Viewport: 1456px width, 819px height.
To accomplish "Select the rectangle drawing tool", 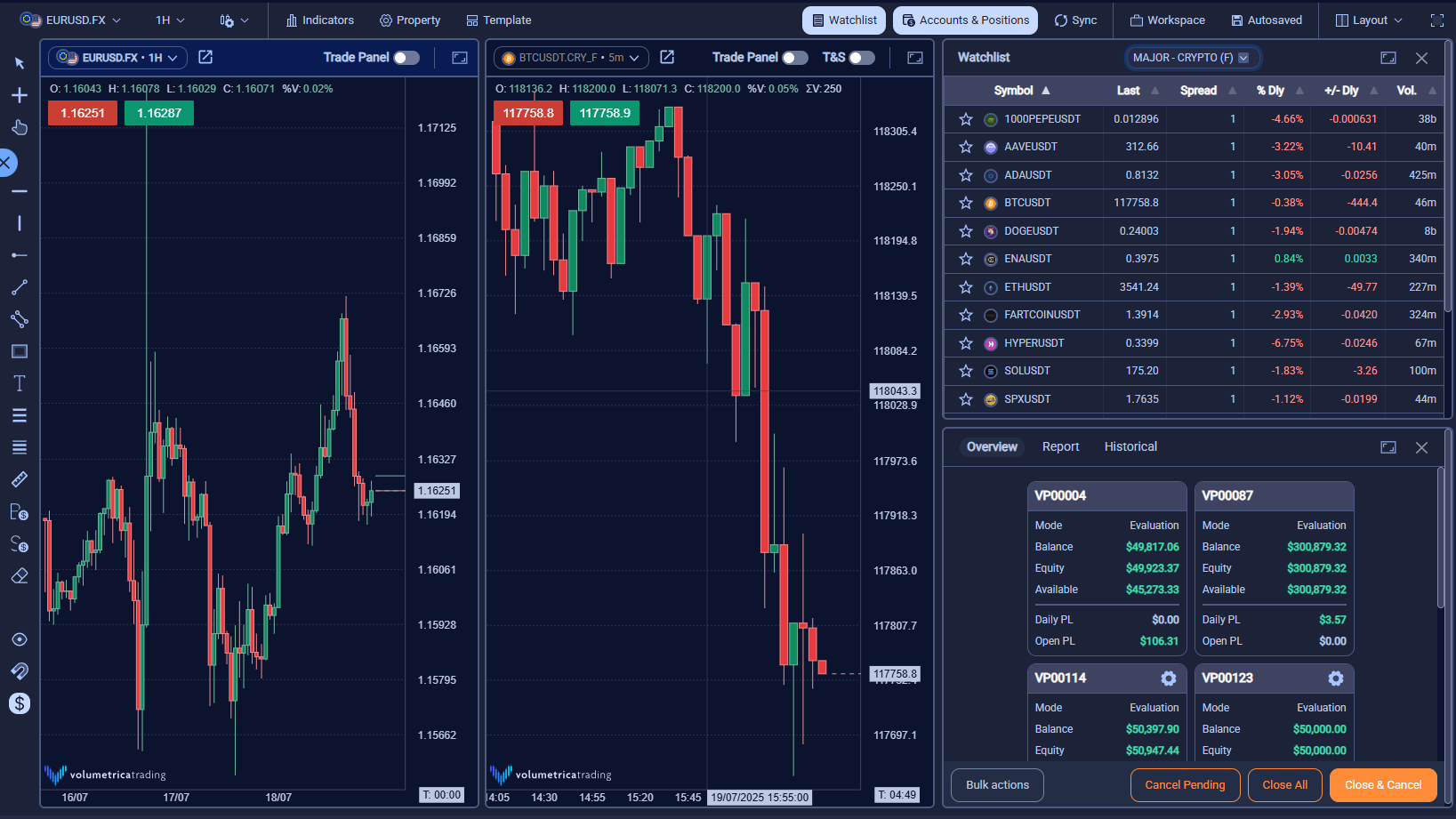I will [20, 351].
